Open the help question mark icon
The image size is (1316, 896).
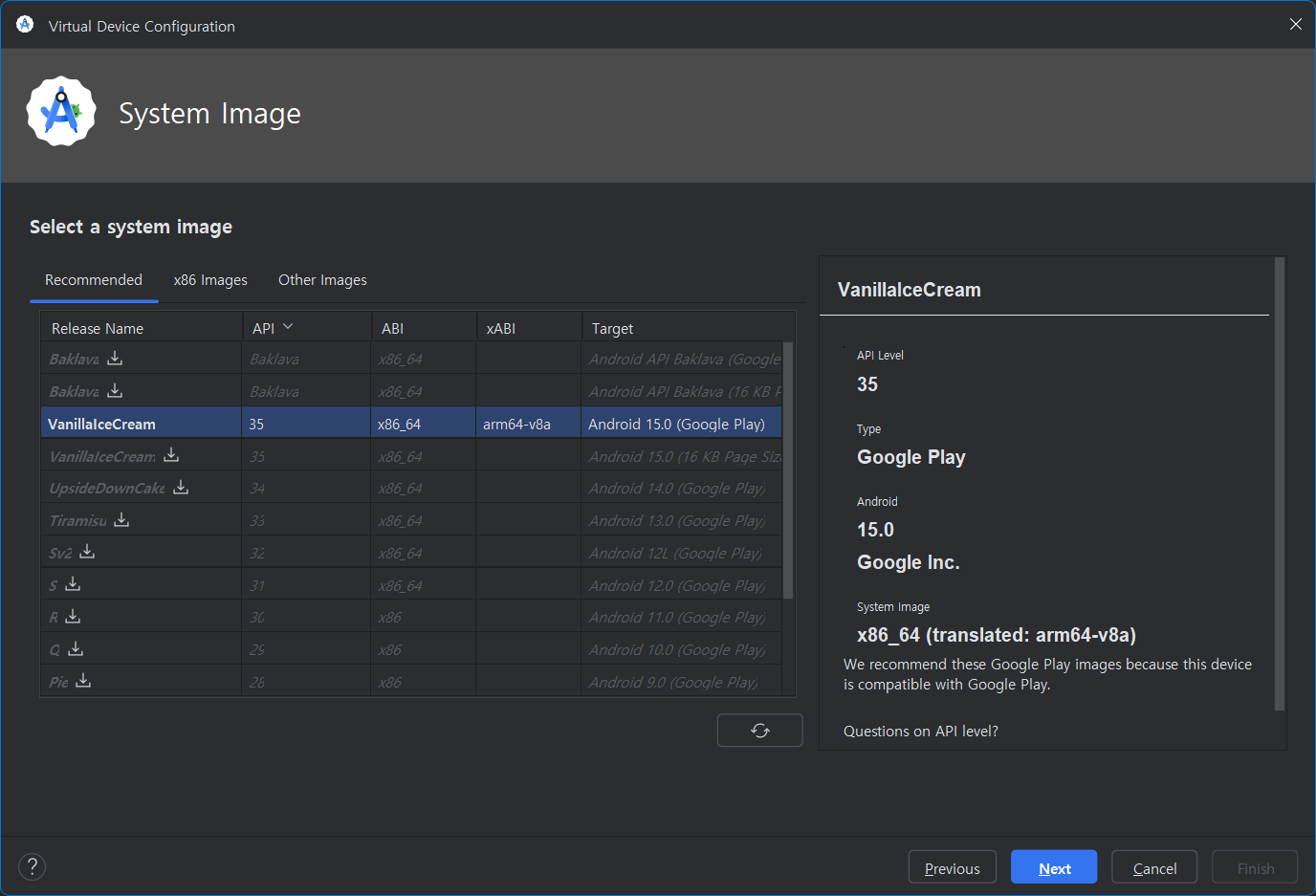33,866
